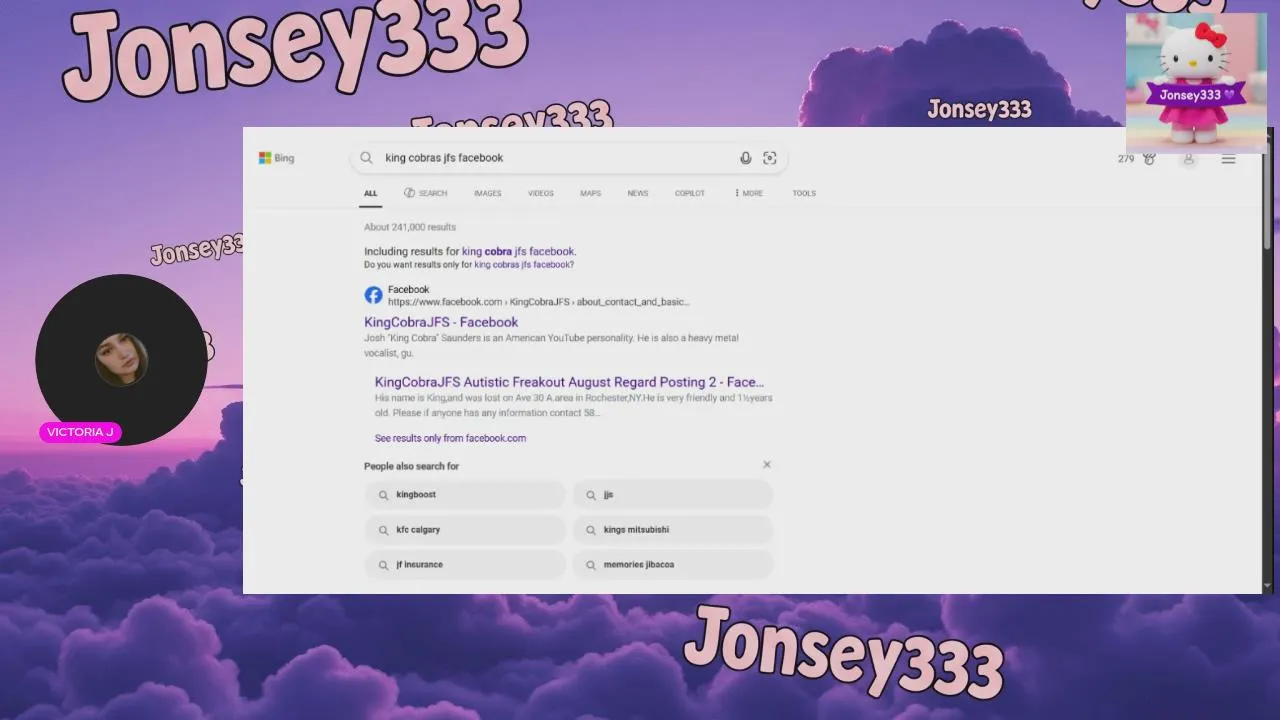Image resolution: width=1280 pixels, height=720 pixels.
Task: Click the Bing logo
Action: coord(276,158)
